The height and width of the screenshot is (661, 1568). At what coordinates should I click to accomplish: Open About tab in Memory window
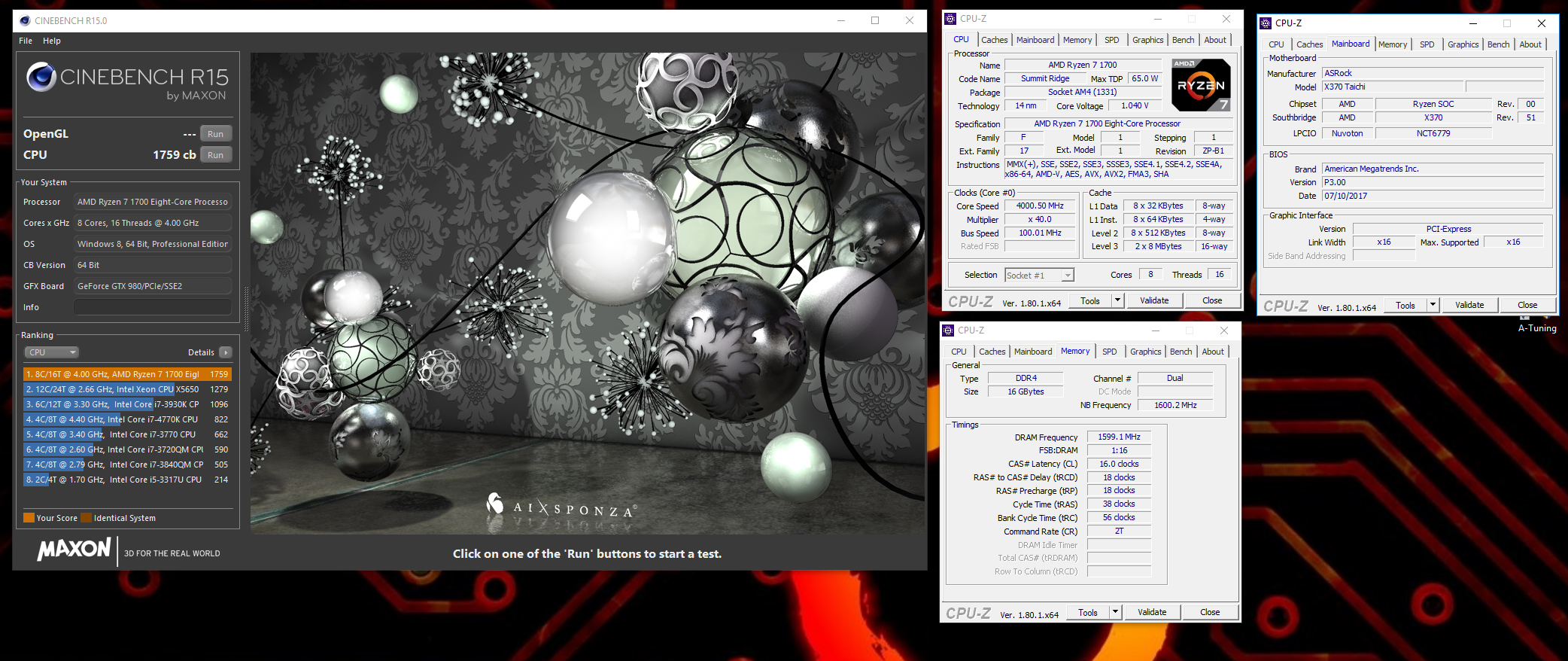coord(1213,352)
